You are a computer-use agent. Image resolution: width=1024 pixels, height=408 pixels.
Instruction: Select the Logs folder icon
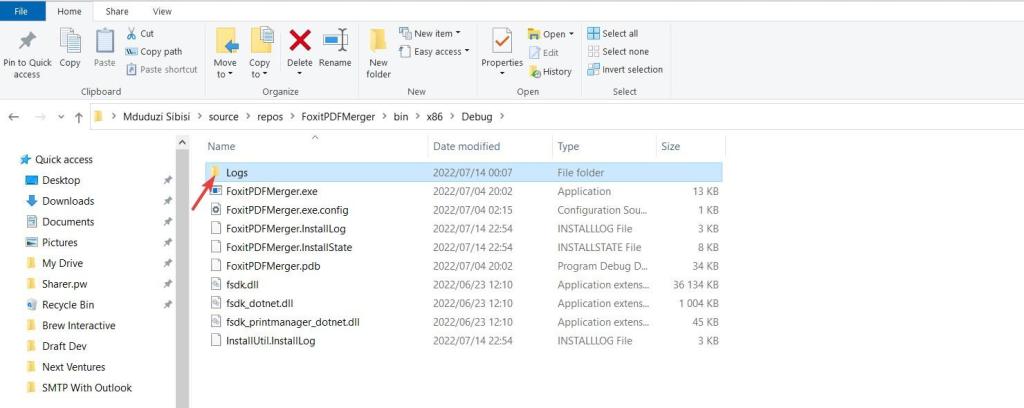(216, 172)
